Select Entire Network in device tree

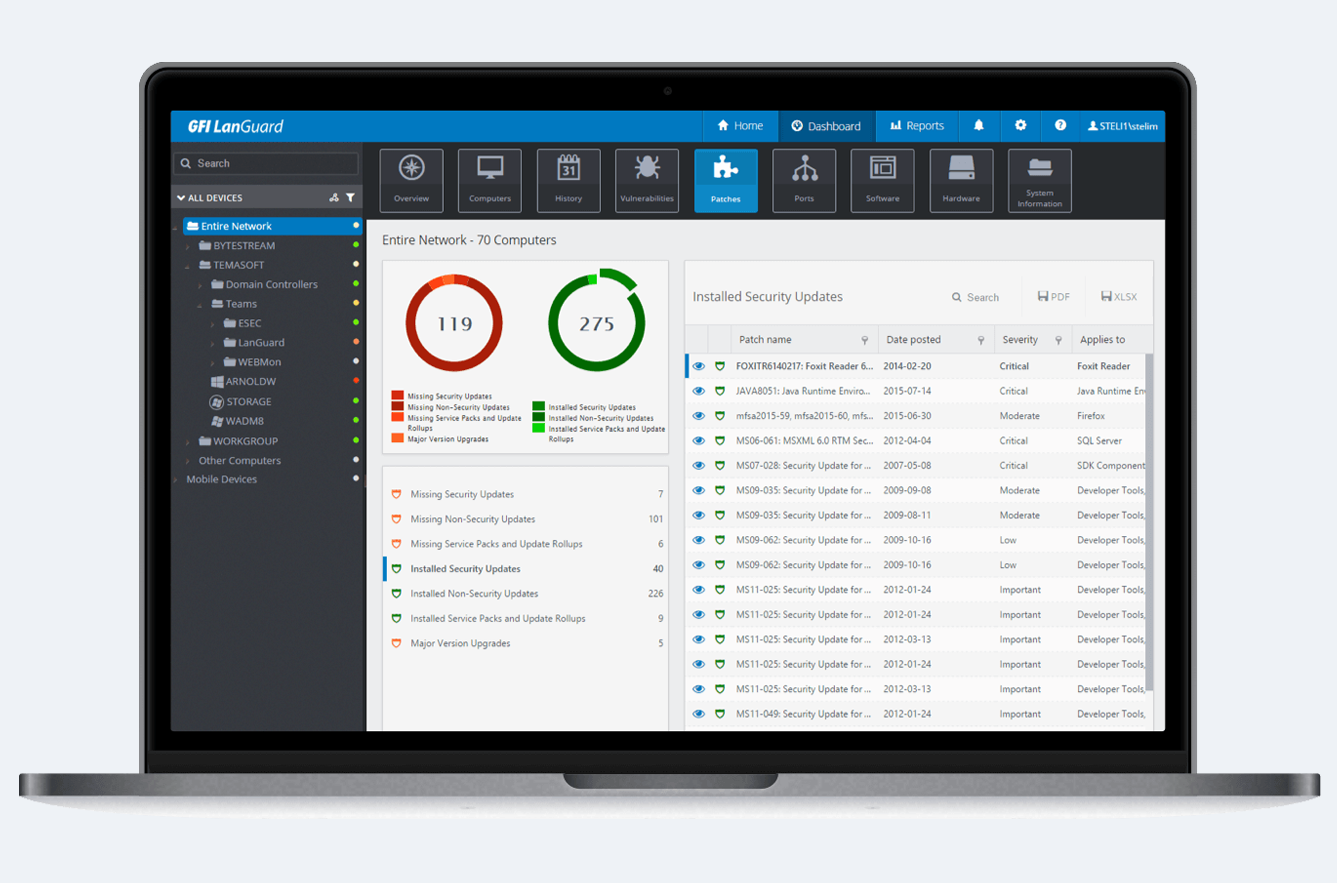point(272,226)
